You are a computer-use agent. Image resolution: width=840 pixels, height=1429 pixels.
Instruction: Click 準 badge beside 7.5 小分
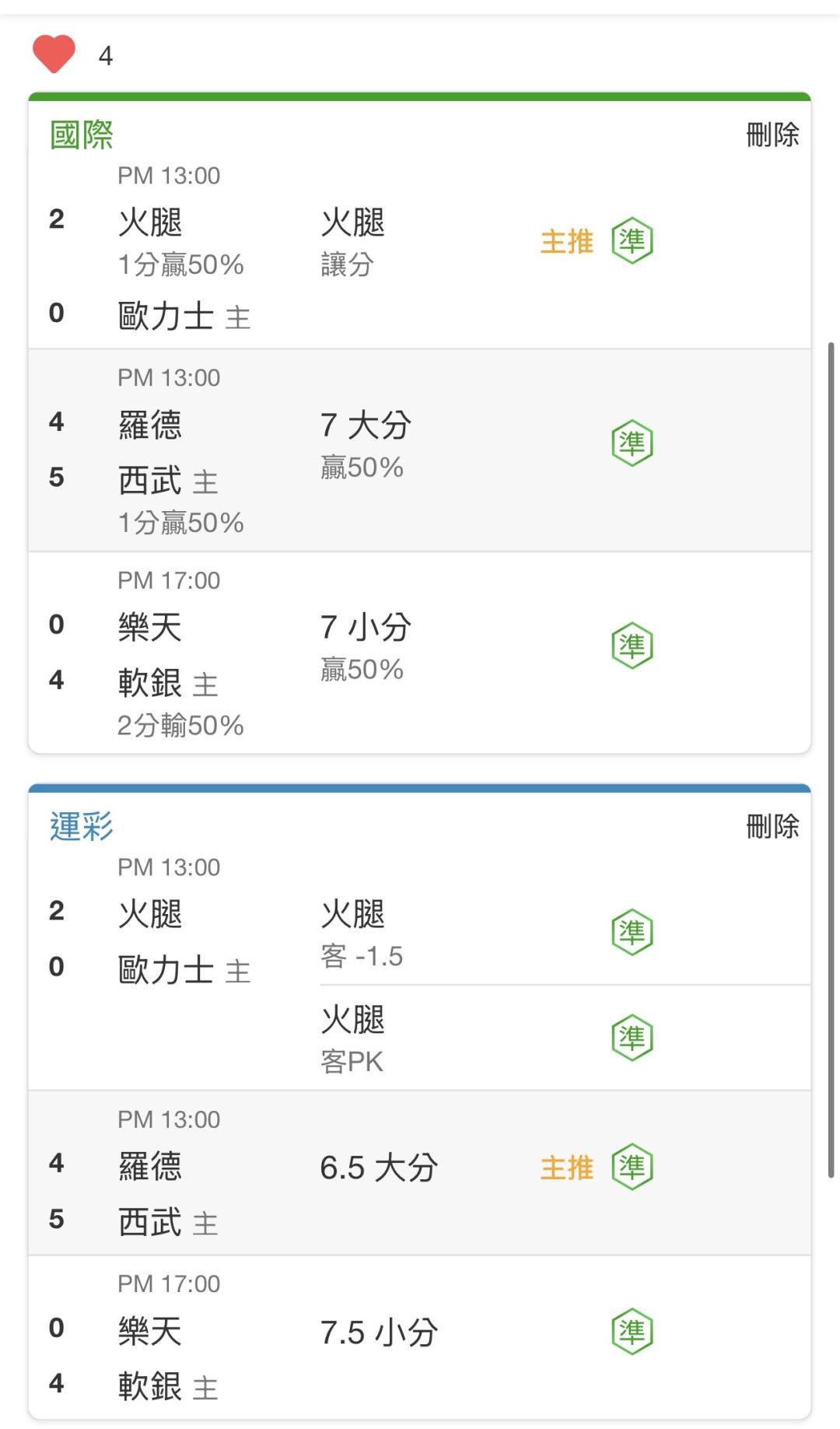coord(632,1332)
